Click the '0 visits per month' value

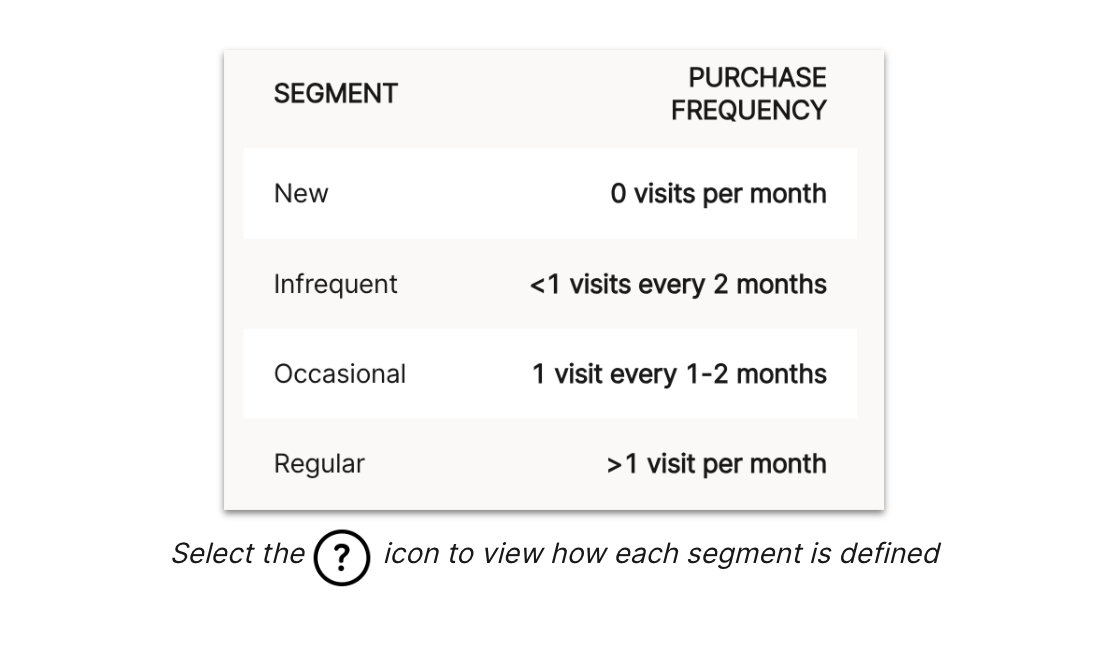tap(718, 193)
